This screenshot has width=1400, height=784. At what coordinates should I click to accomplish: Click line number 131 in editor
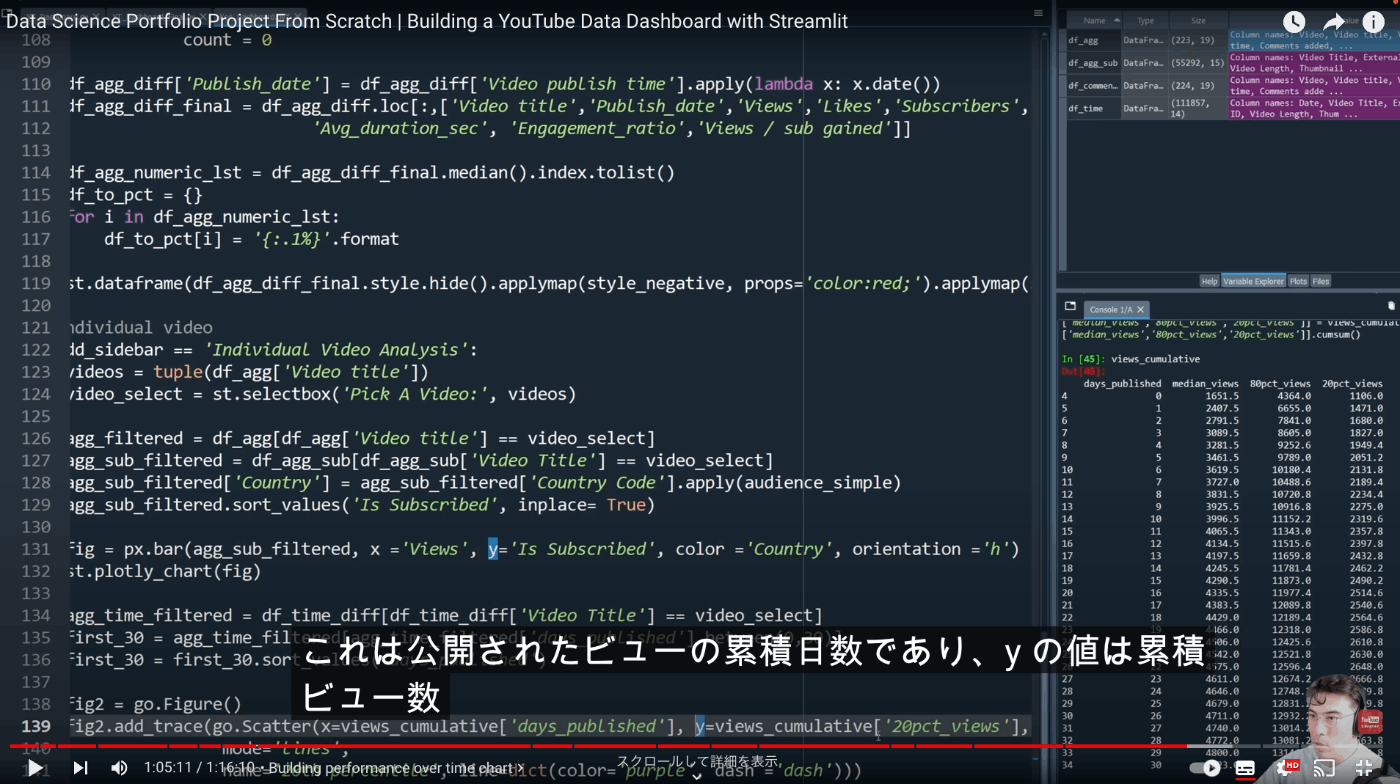(35, 548)
